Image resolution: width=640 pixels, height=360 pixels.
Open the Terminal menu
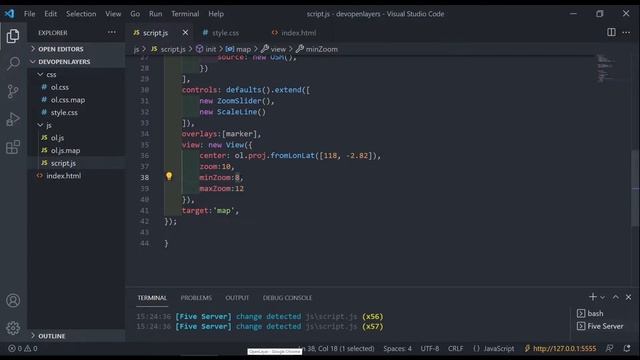click(x=185, y=13)
